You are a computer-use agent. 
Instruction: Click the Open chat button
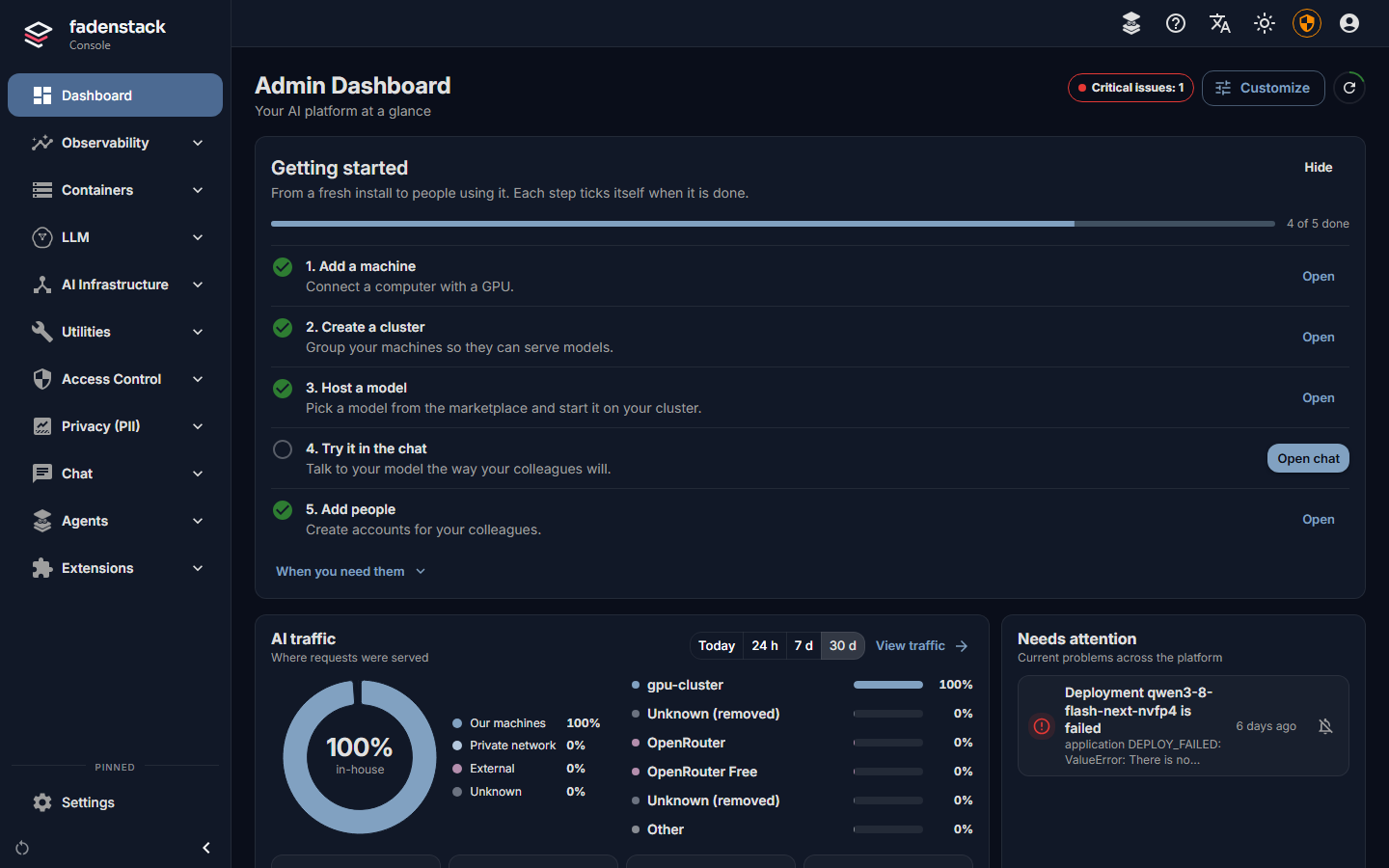click(1308, 458)
